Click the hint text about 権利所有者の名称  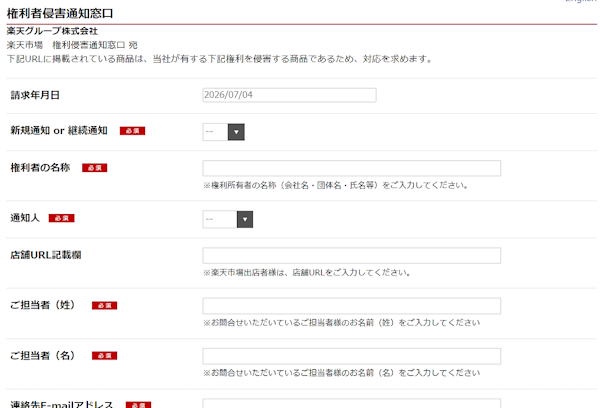click(x=336, y=185)
